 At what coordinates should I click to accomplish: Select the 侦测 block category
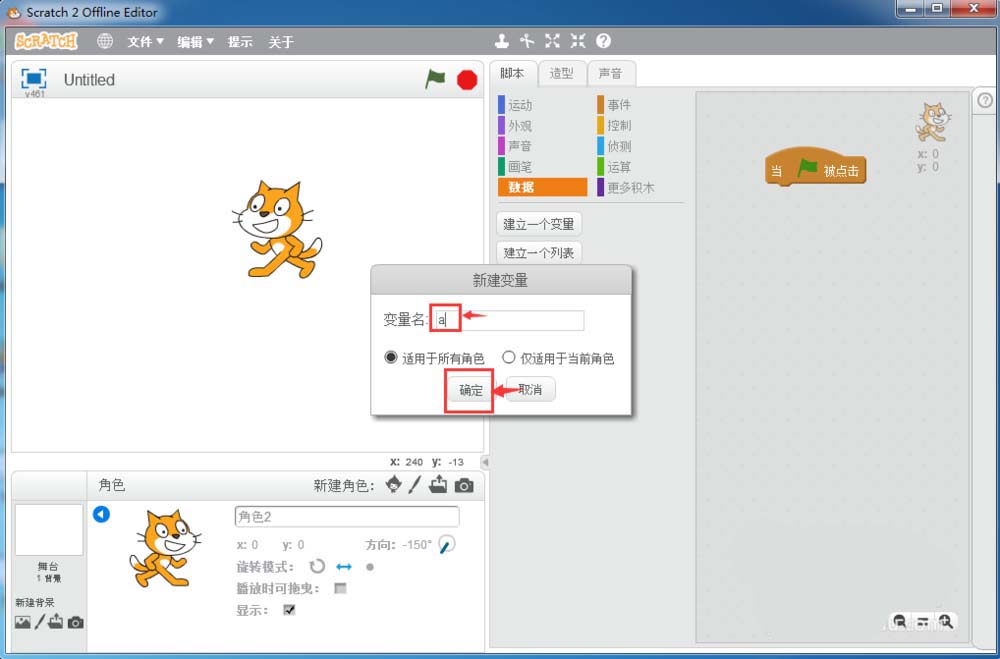click(x=640, y=146)
